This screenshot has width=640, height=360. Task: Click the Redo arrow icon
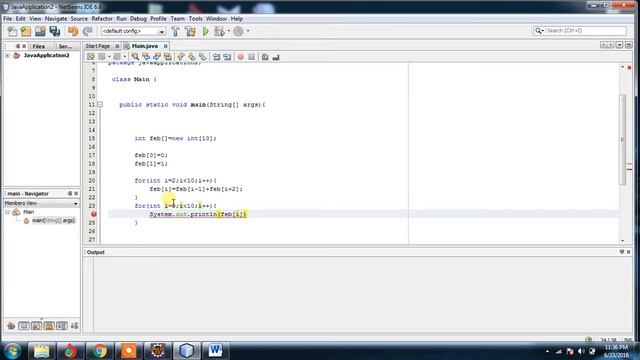coord(87,31)
